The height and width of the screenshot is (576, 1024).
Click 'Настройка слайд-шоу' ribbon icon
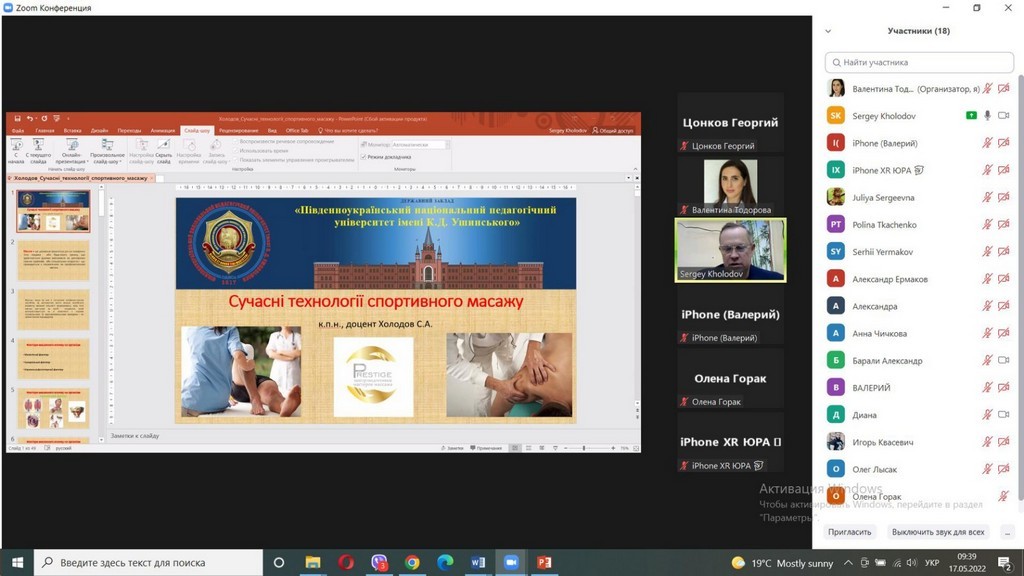[141, 151]
